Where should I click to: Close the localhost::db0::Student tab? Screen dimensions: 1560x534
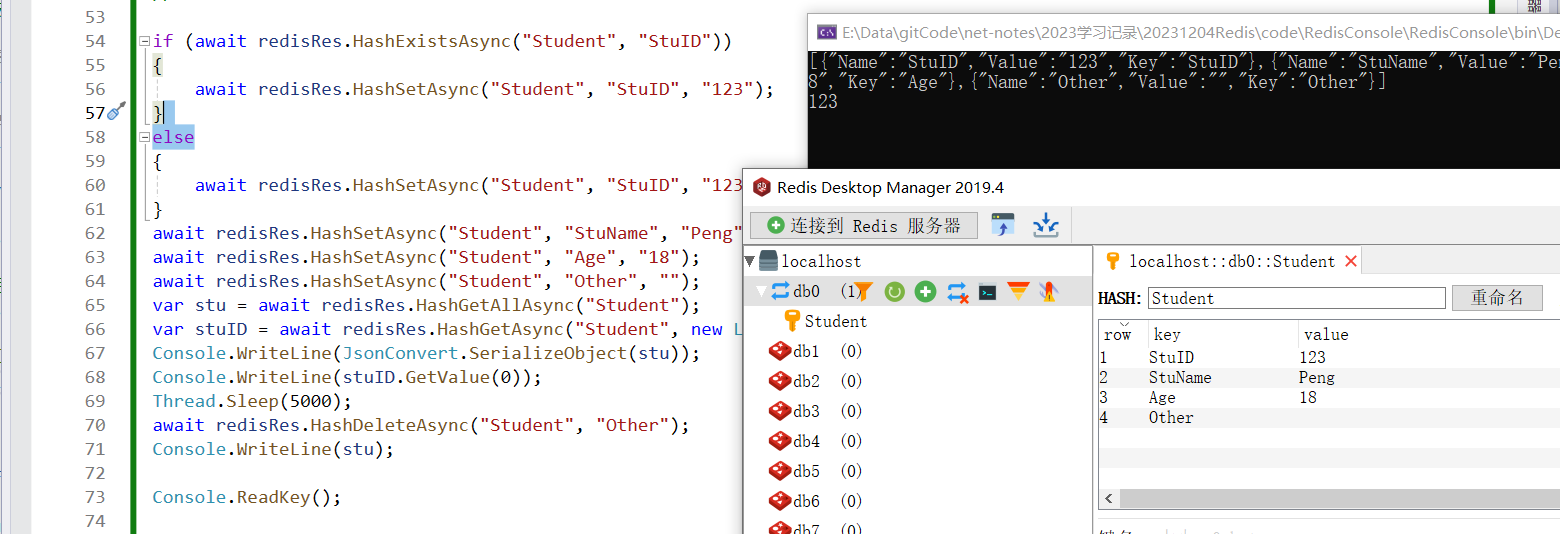tap(1350, 261)
